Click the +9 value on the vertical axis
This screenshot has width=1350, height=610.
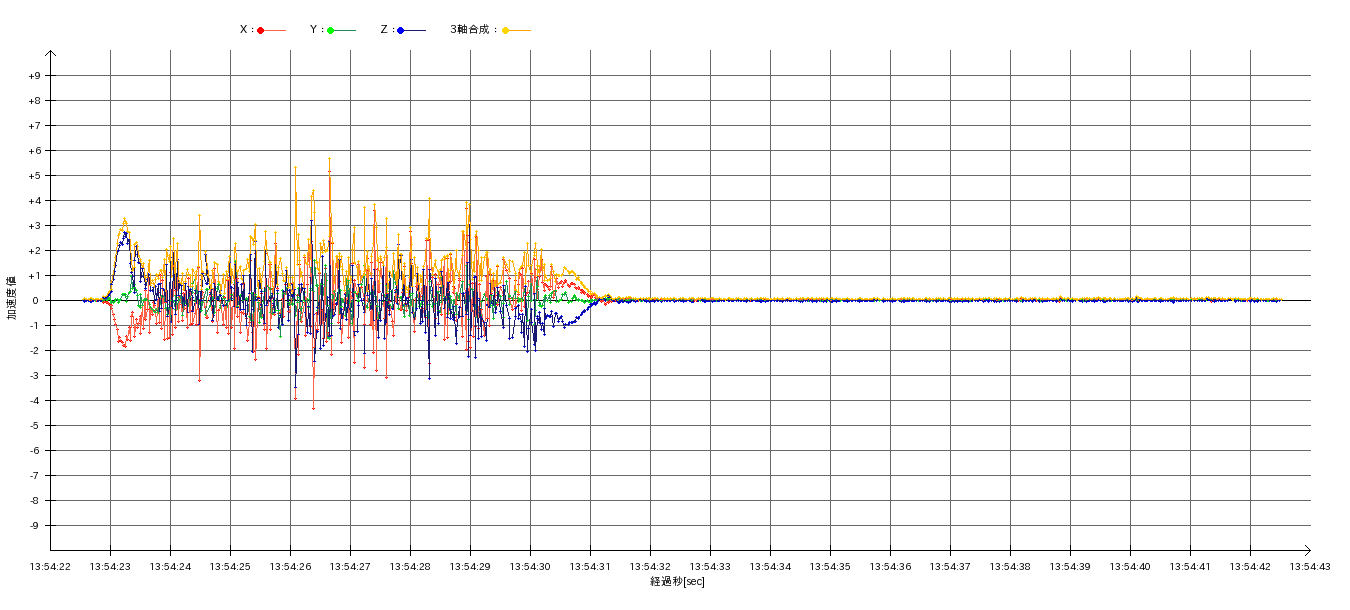click(x=34, y=76)
